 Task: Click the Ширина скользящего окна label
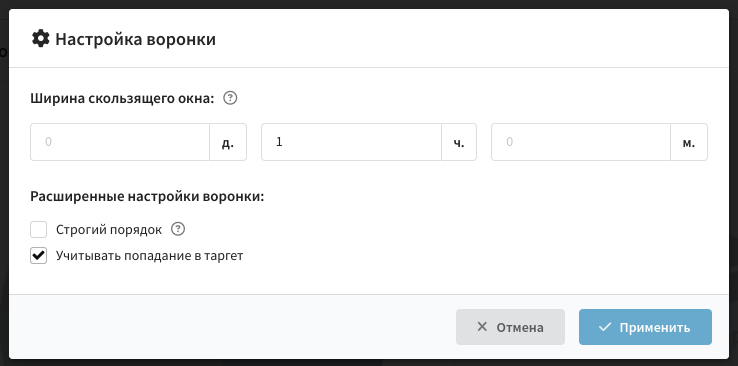(x=122, y=99)
